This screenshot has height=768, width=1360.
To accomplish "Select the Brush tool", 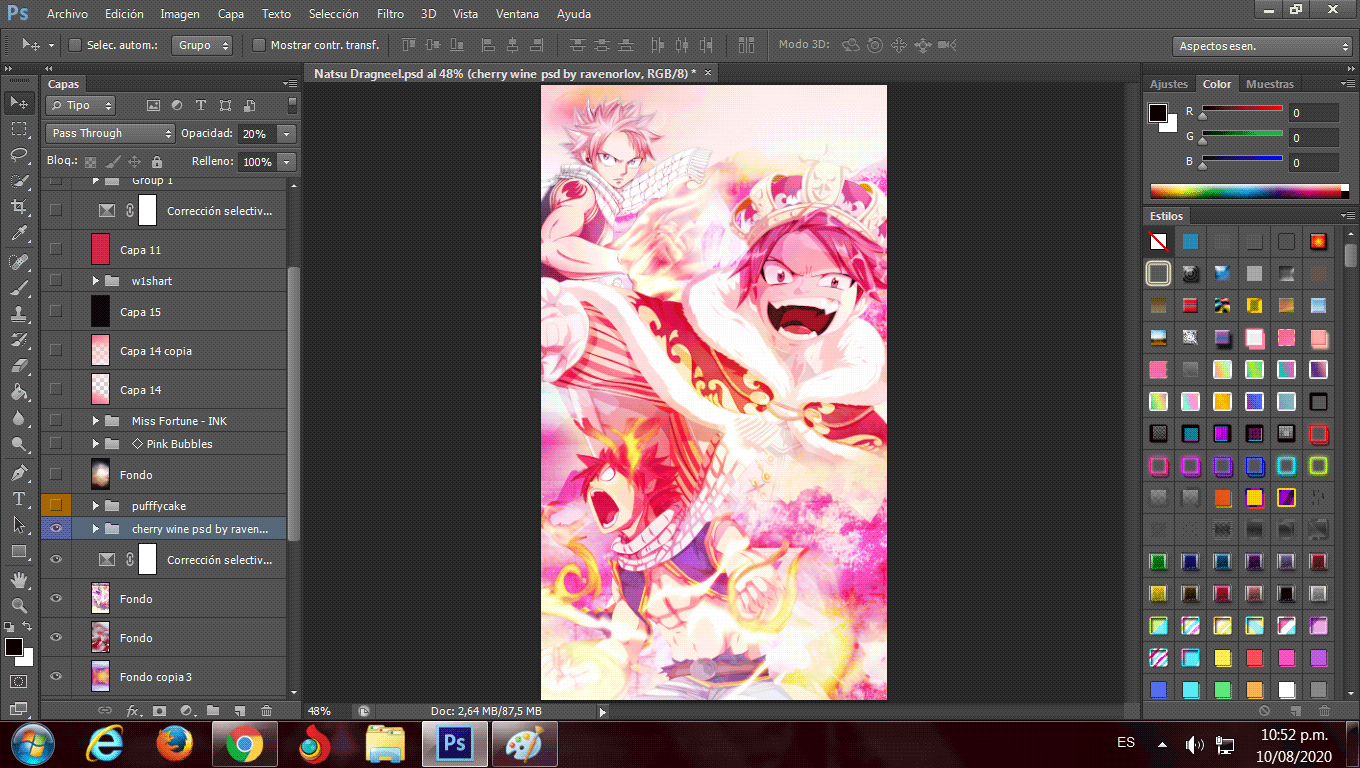I will pyautogui.click(x=19, y=288).
